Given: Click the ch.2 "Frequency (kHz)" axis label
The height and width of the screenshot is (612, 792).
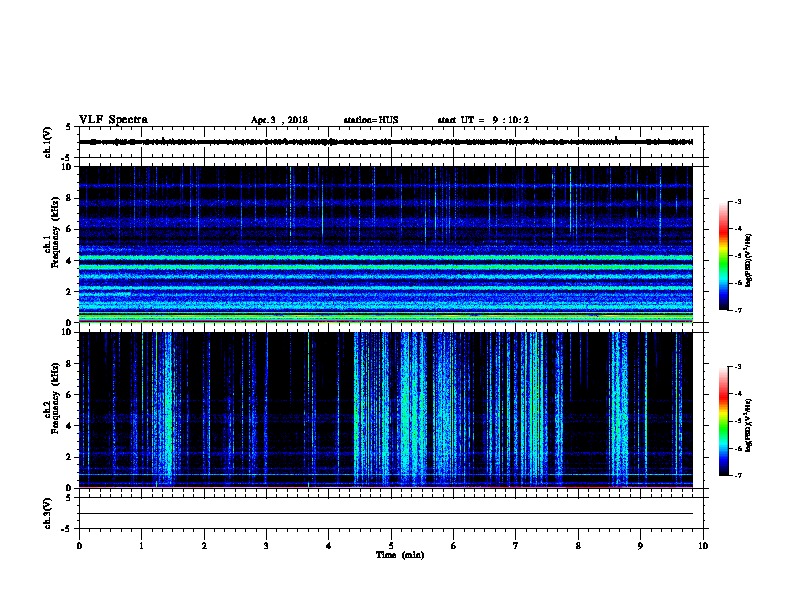Looking at the screenshot, I should (x=55, y=398).
